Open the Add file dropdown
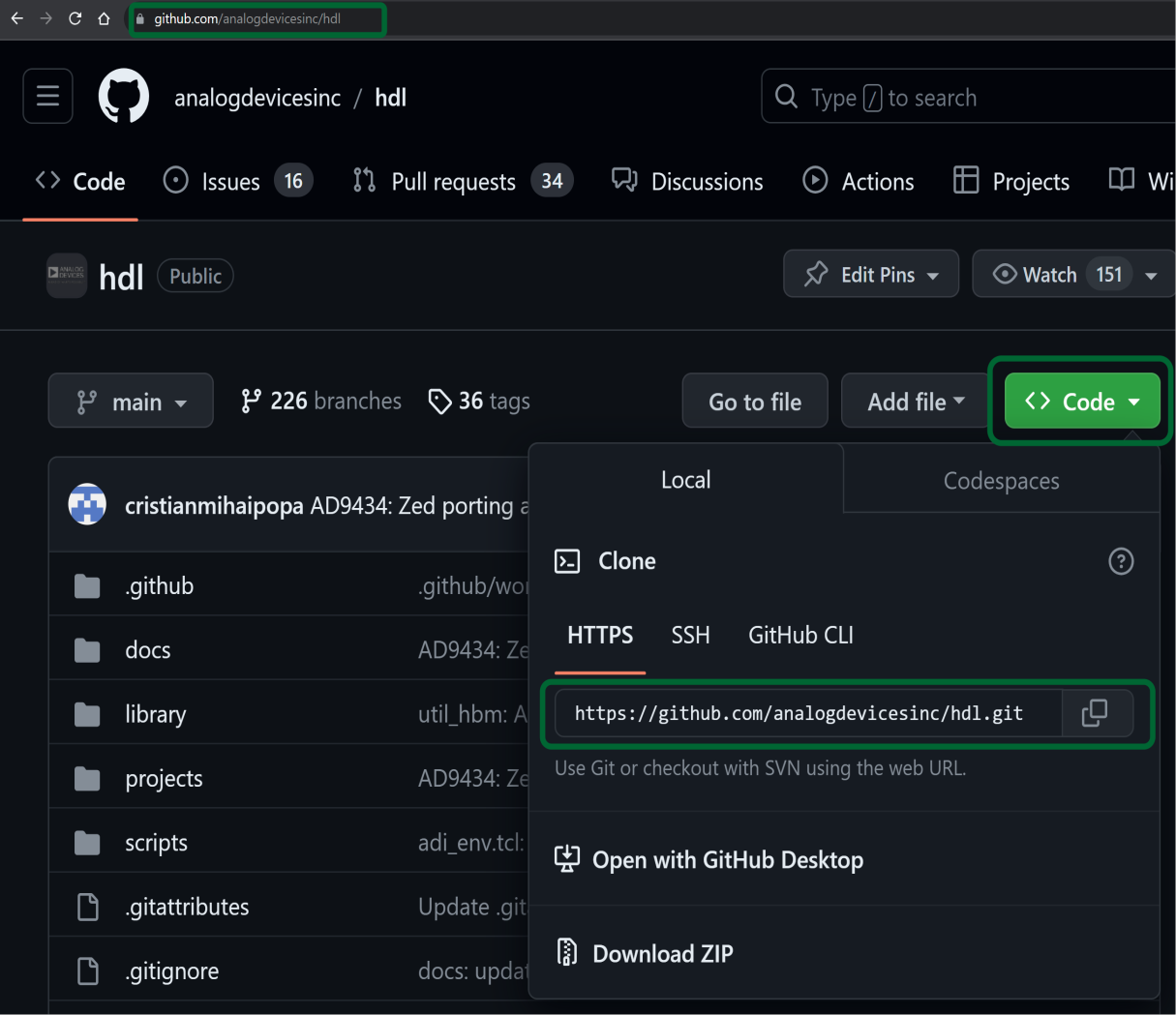 pyautogui.click(x=915, y=402)
